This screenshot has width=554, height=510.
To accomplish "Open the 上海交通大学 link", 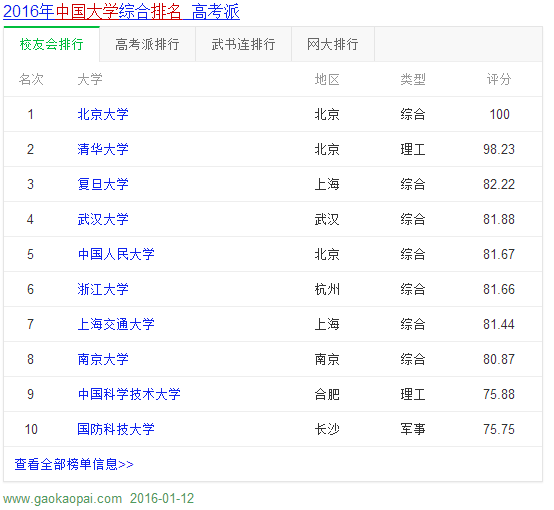I will pos(116,324).
